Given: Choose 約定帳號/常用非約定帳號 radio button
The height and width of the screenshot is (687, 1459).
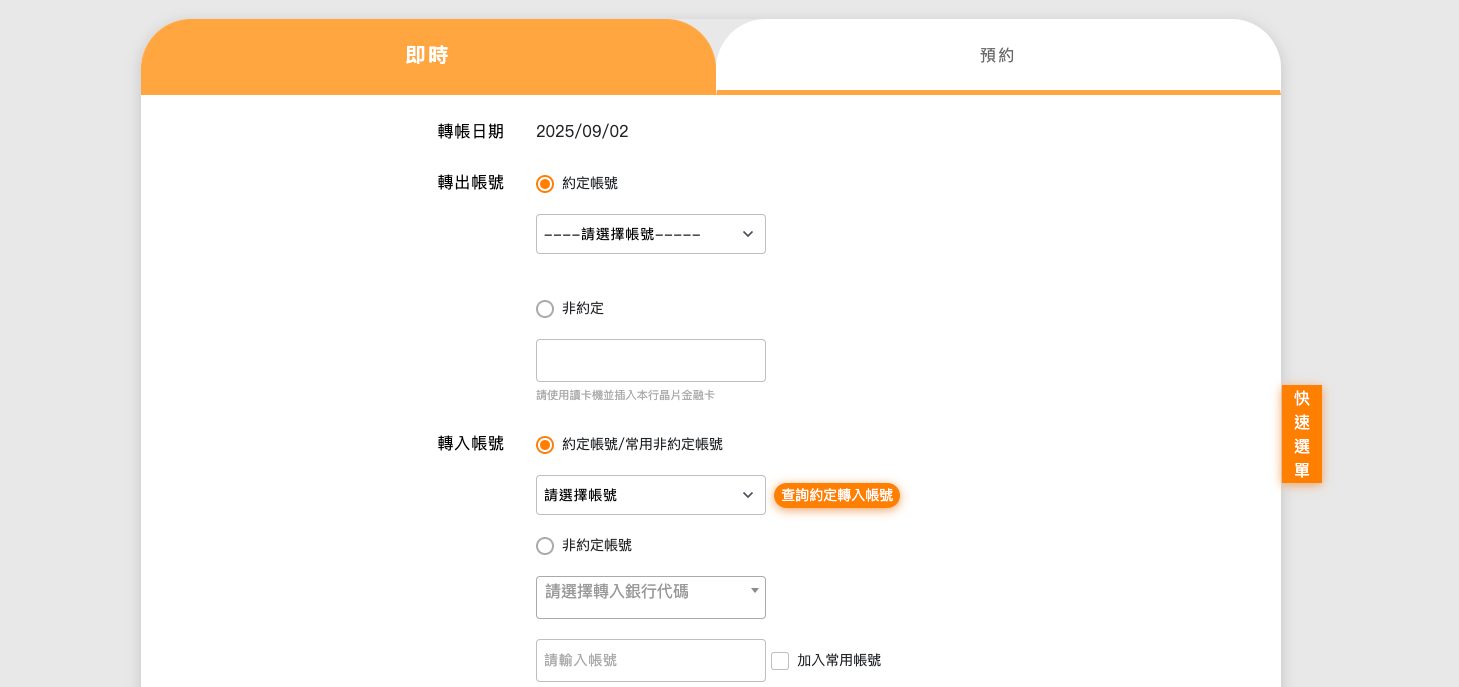Looking at the screenshot, I should click(x=545, y=445).
